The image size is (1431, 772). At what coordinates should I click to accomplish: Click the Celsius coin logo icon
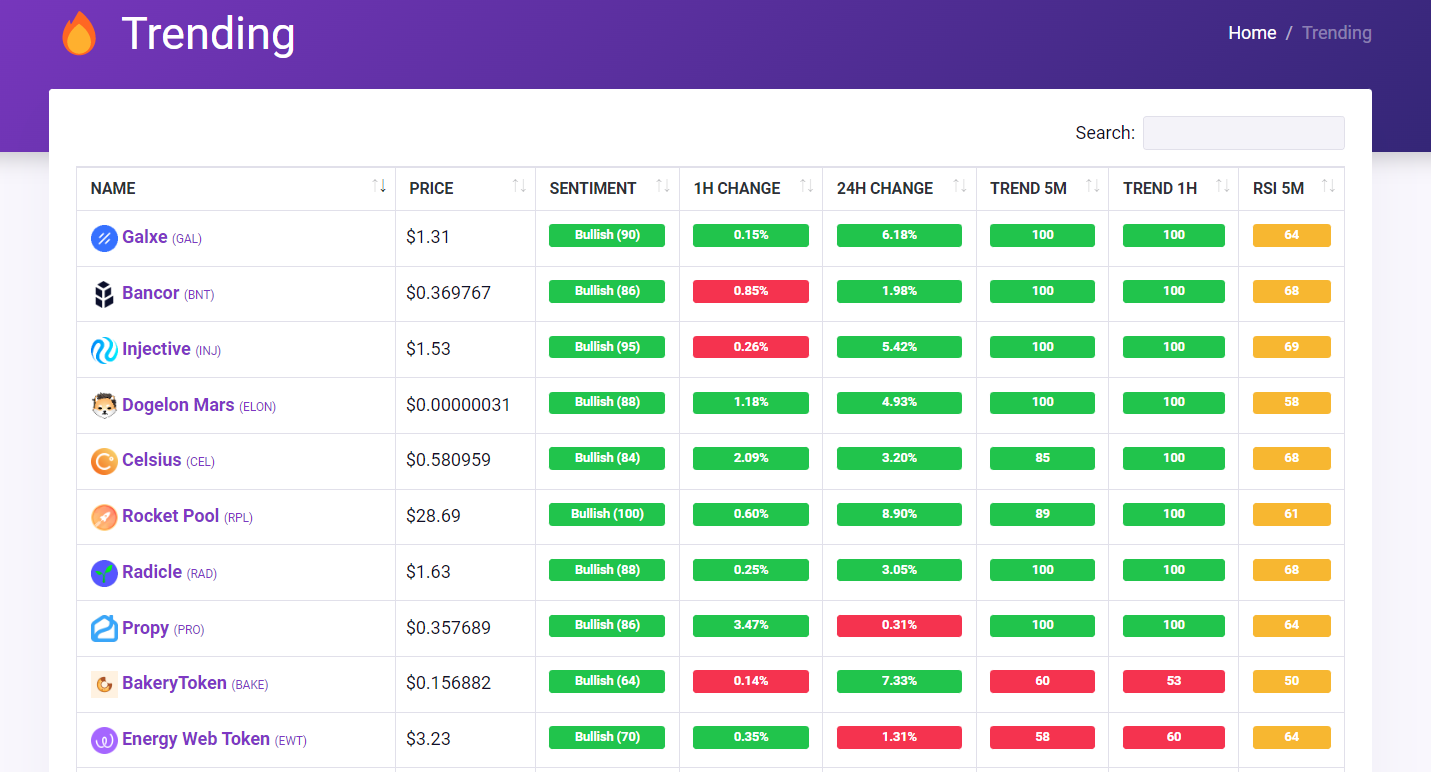click(104, 461)
